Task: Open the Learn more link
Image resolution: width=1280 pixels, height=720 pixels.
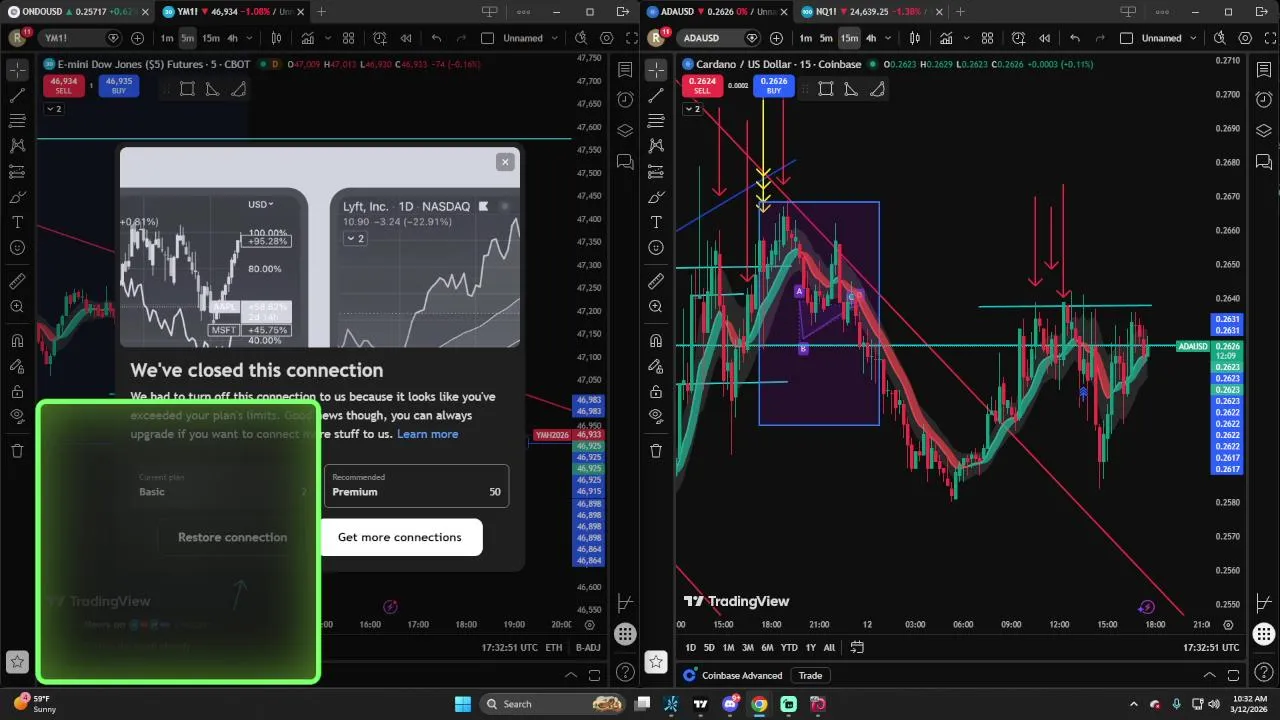Action: (427, 434)
